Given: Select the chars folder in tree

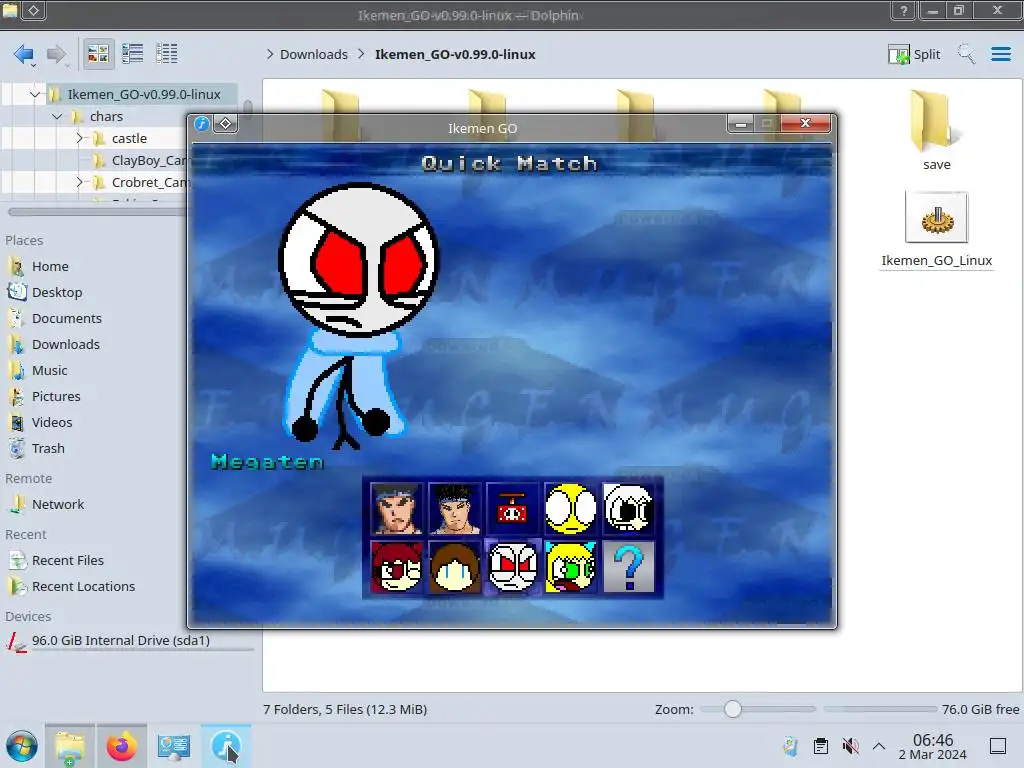Looking at the screenshot, I should point(106,116).
